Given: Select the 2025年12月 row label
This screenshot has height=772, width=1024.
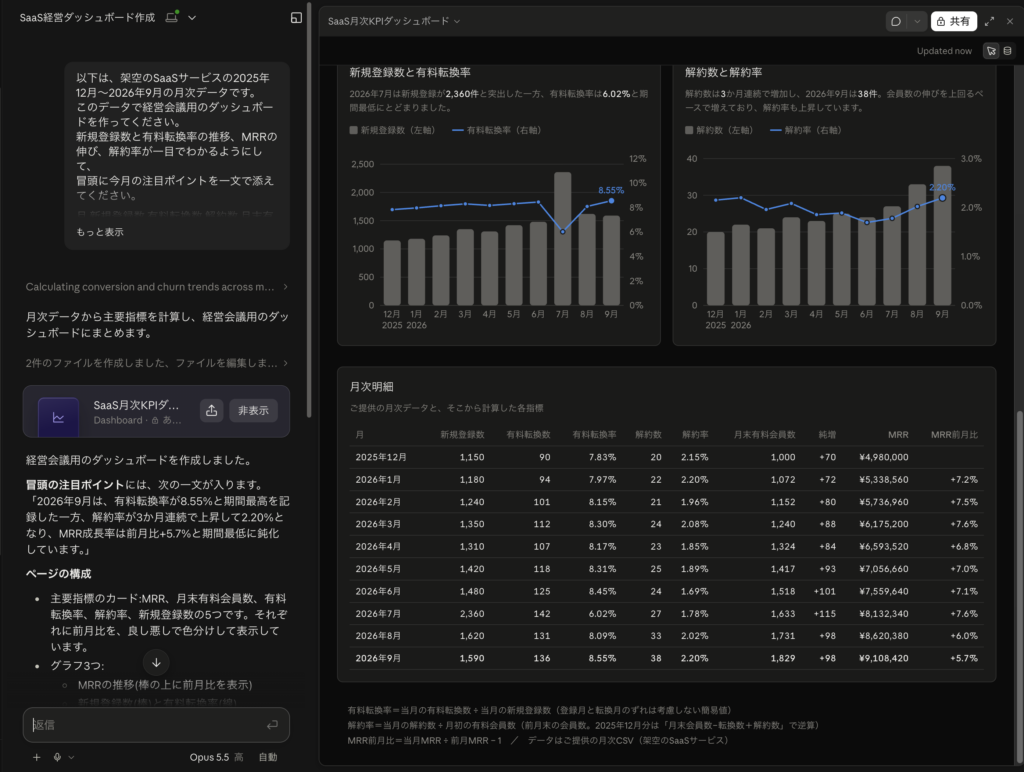Looking at the screenshot, I should pos(381,457).
